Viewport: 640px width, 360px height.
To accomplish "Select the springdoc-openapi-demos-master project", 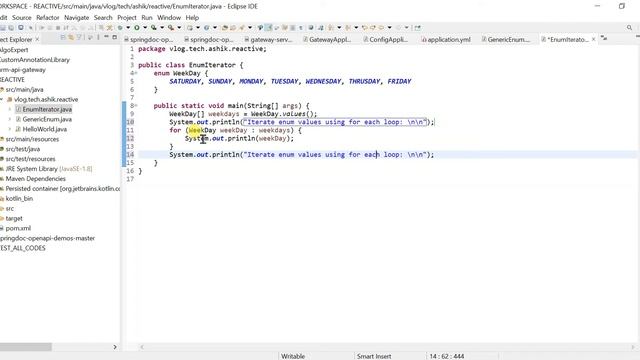I will [x=47, y=238].
